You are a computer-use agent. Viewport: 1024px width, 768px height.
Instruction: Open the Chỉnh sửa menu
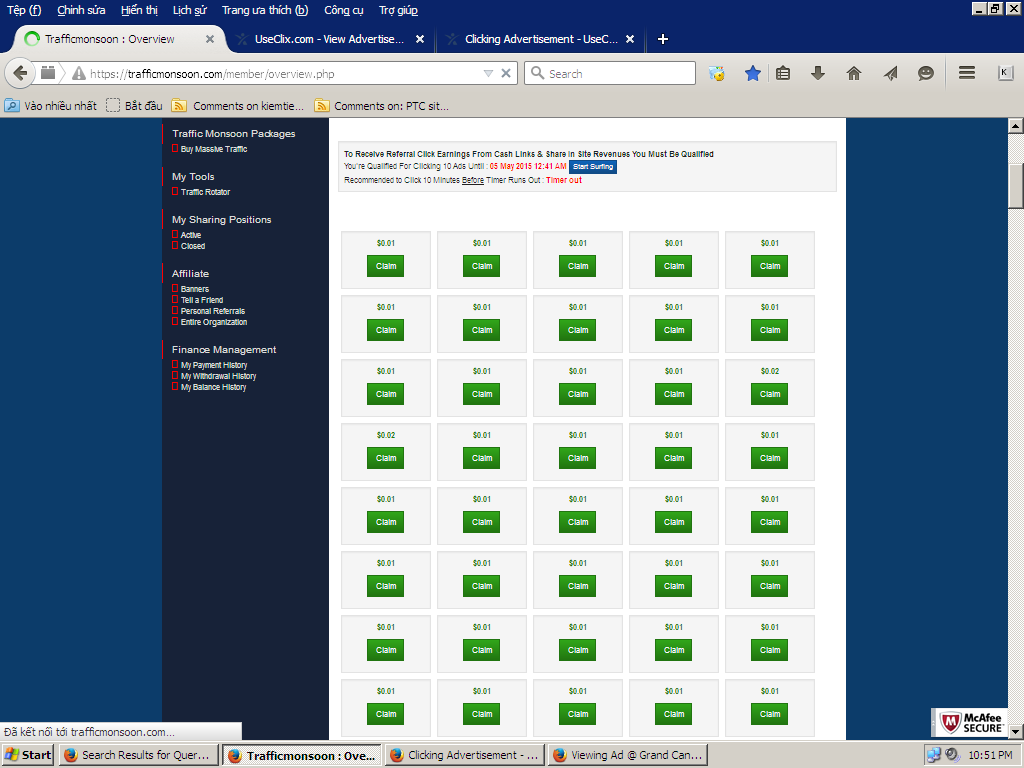tap(81, 10)
